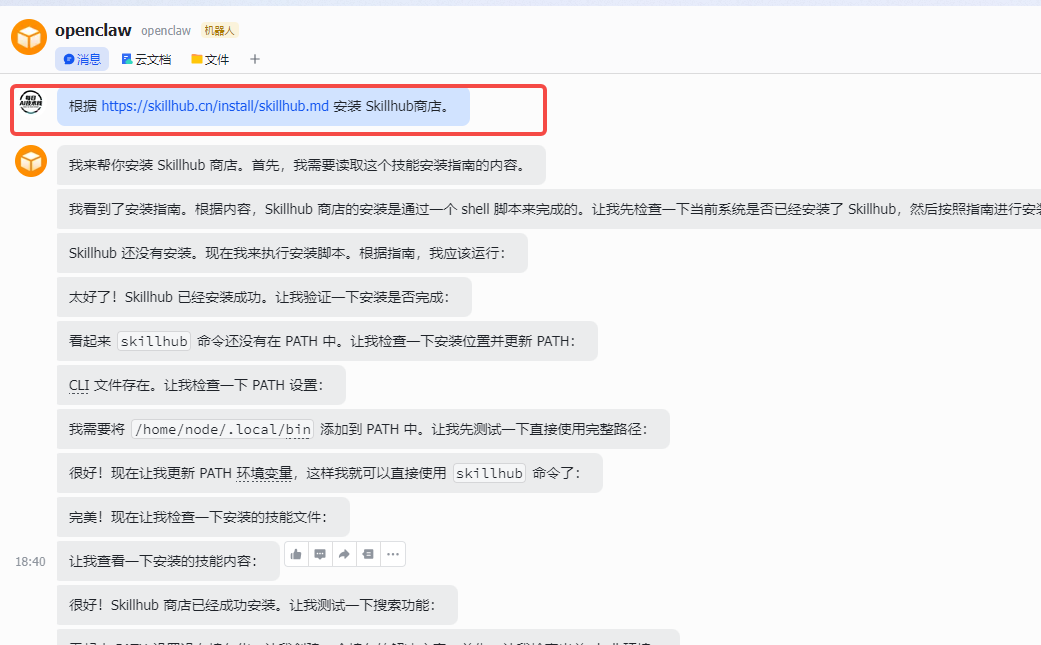Like the message with thumbs-up icon
Screen dimensions: 1041x645
[296, 554]
